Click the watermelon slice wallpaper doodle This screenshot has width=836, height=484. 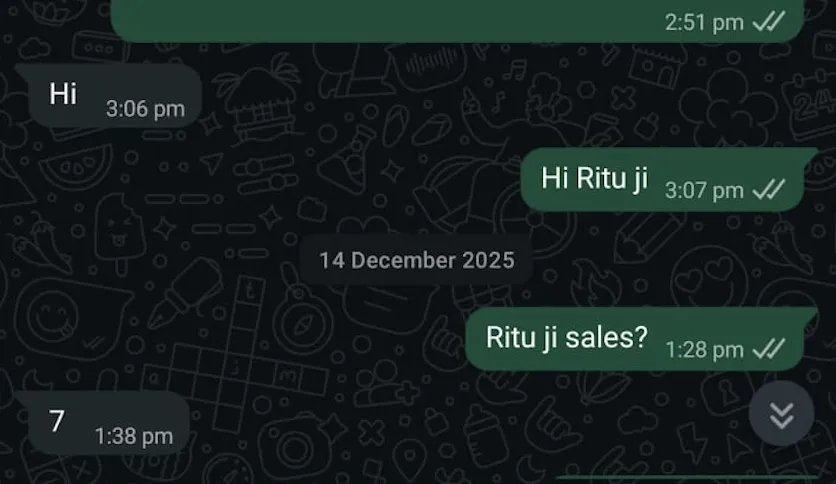click(x=77, y=168)
